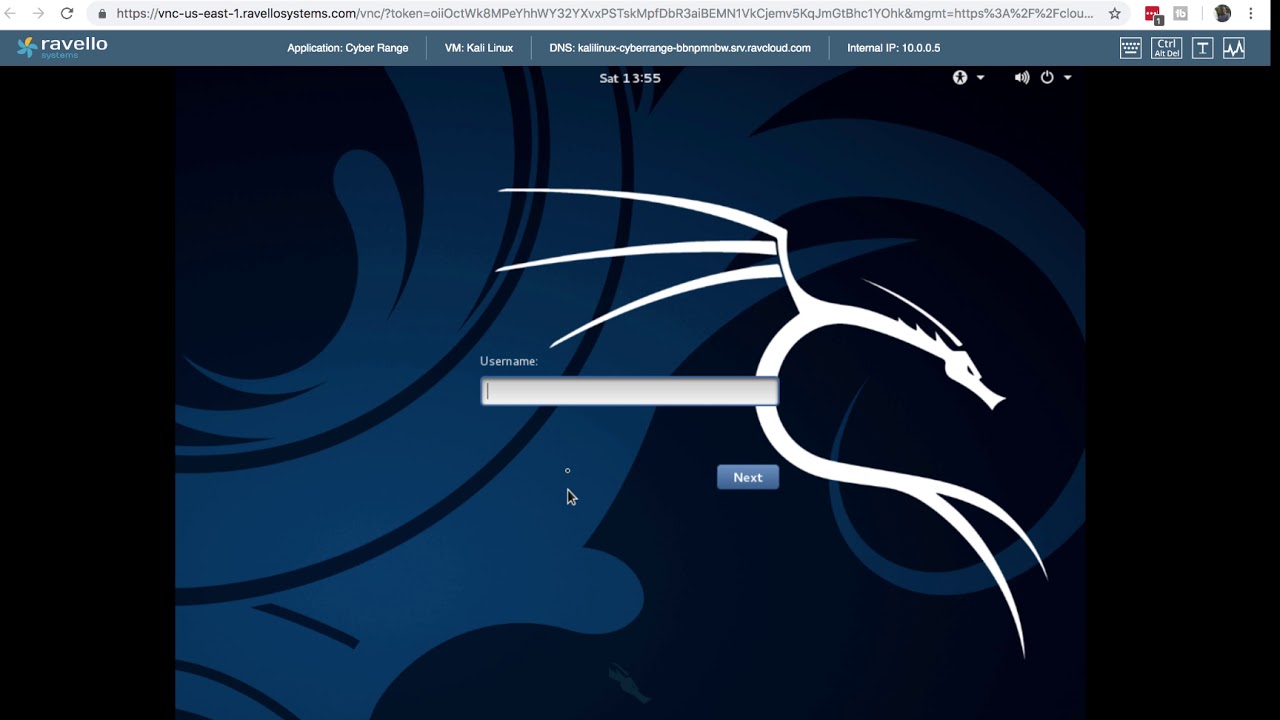Screen dimensions: 1280x720
Task: Open the red extension with badge 1
Action: 1154,15
